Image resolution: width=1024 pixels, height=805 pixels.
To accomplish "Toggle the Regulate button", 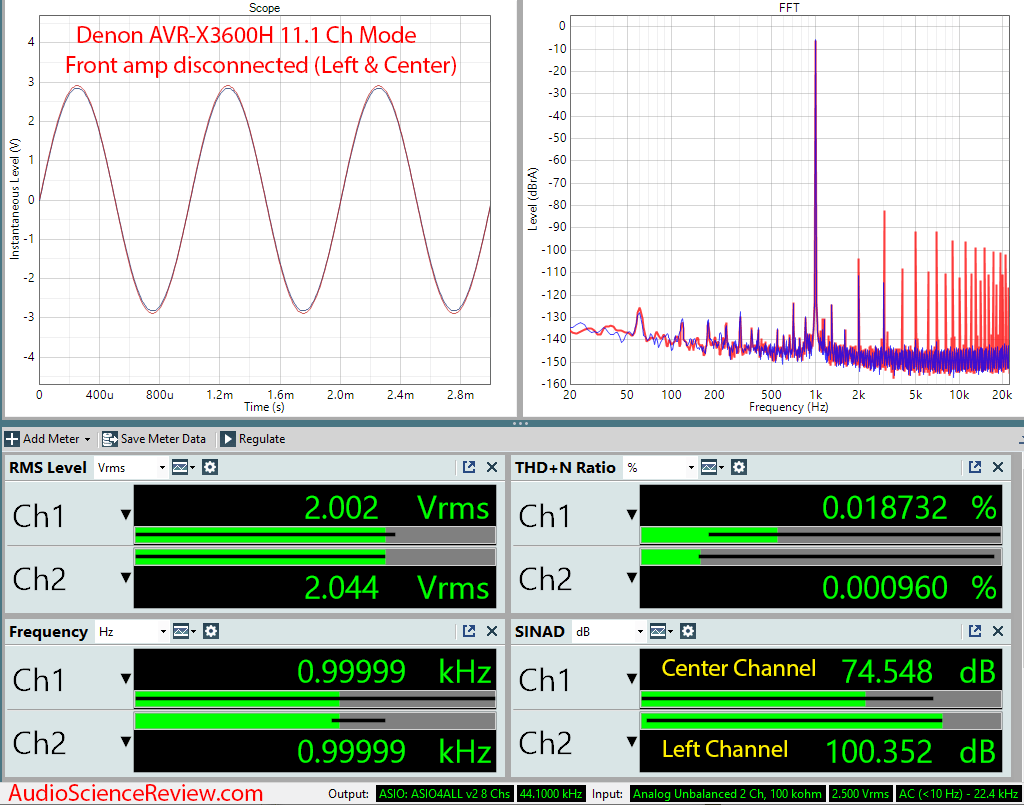I will [252, 439].
